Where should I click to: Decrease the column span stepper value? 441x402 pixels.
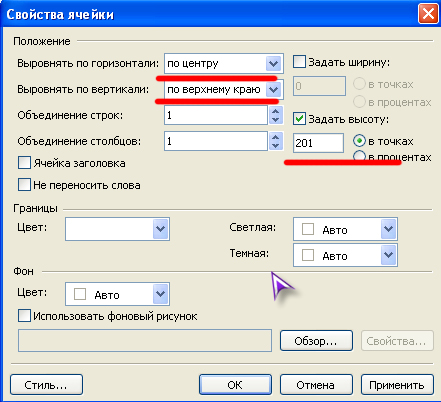(x=276, y=146)
